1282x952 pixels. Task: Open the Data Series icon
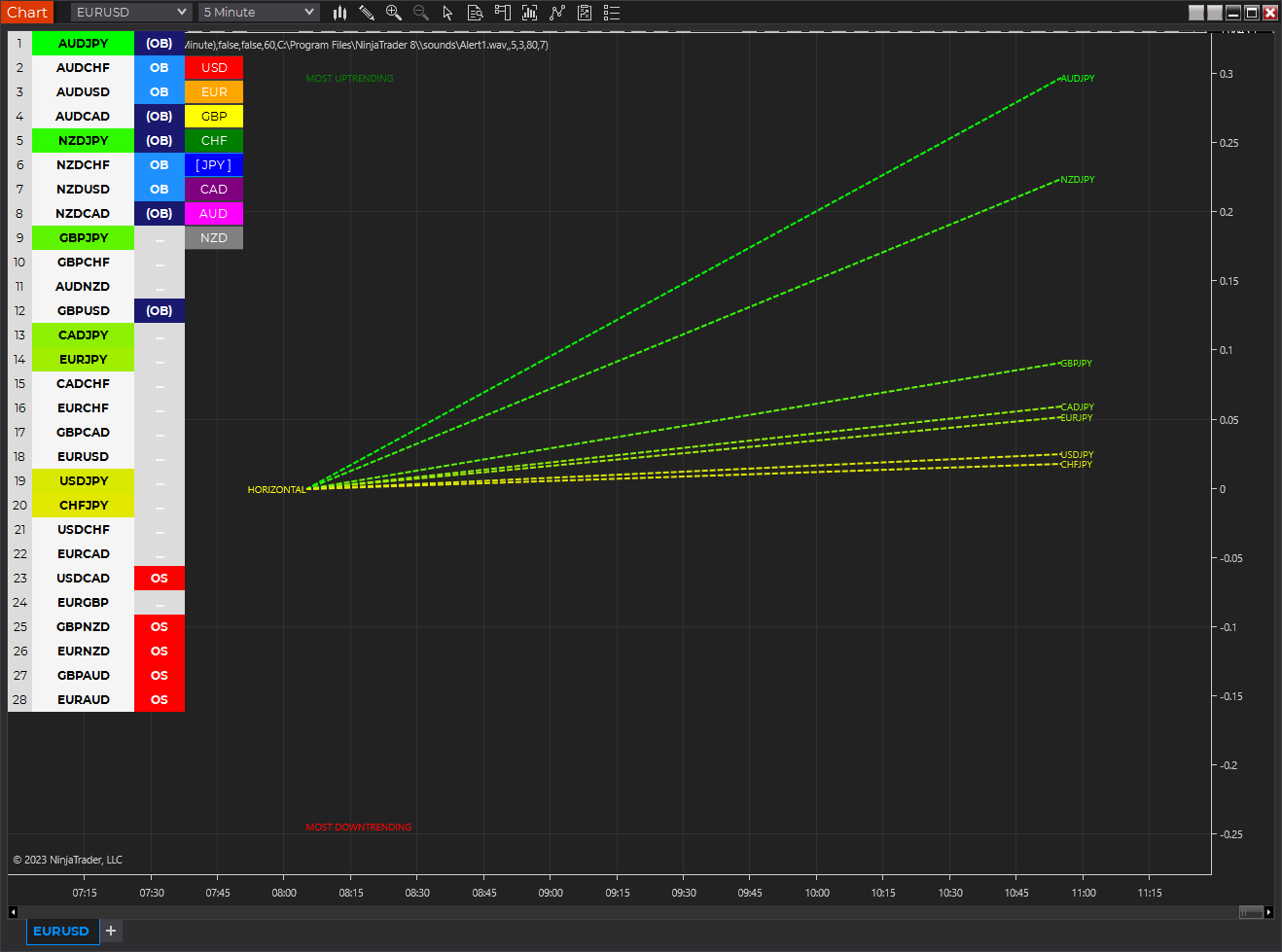530,13
